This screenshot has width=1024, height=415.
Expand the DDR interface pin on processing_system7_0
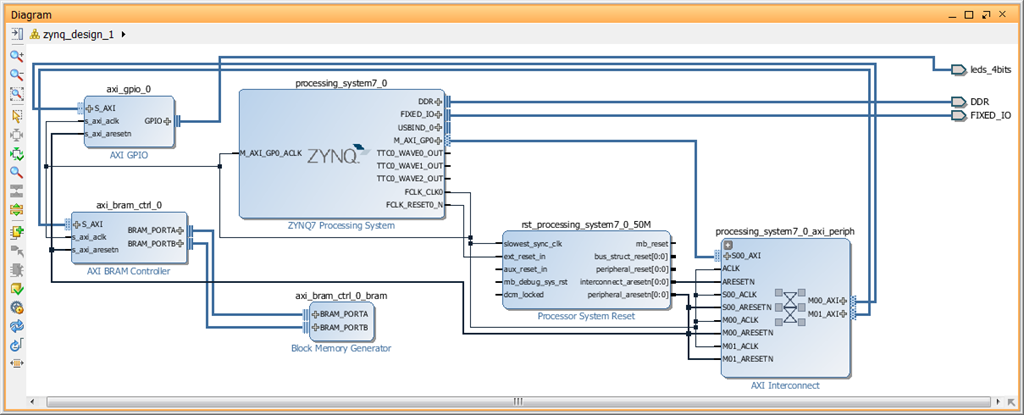(438, 102)
